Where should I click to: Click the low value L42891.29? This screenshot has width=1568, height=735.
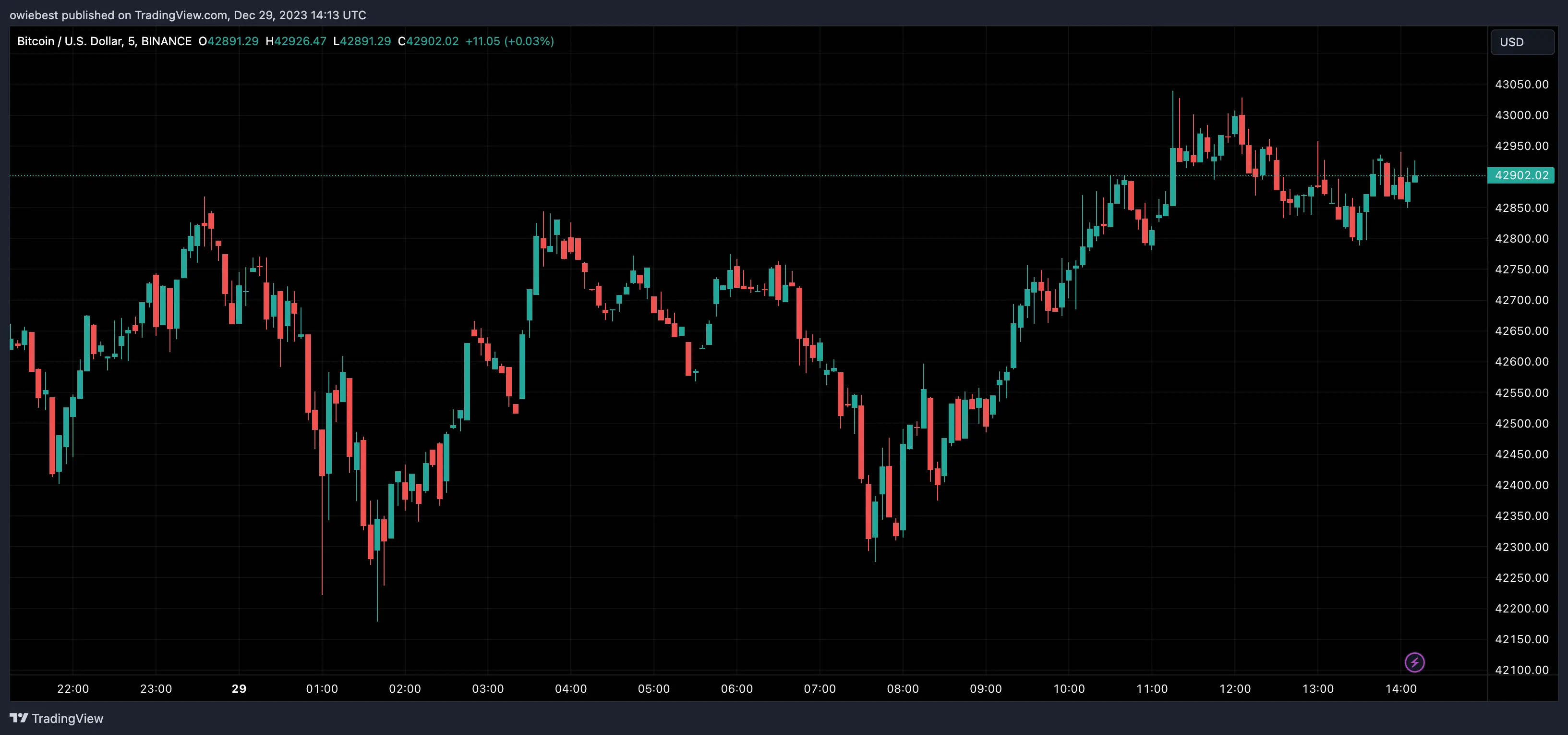(x=362, y=41)
